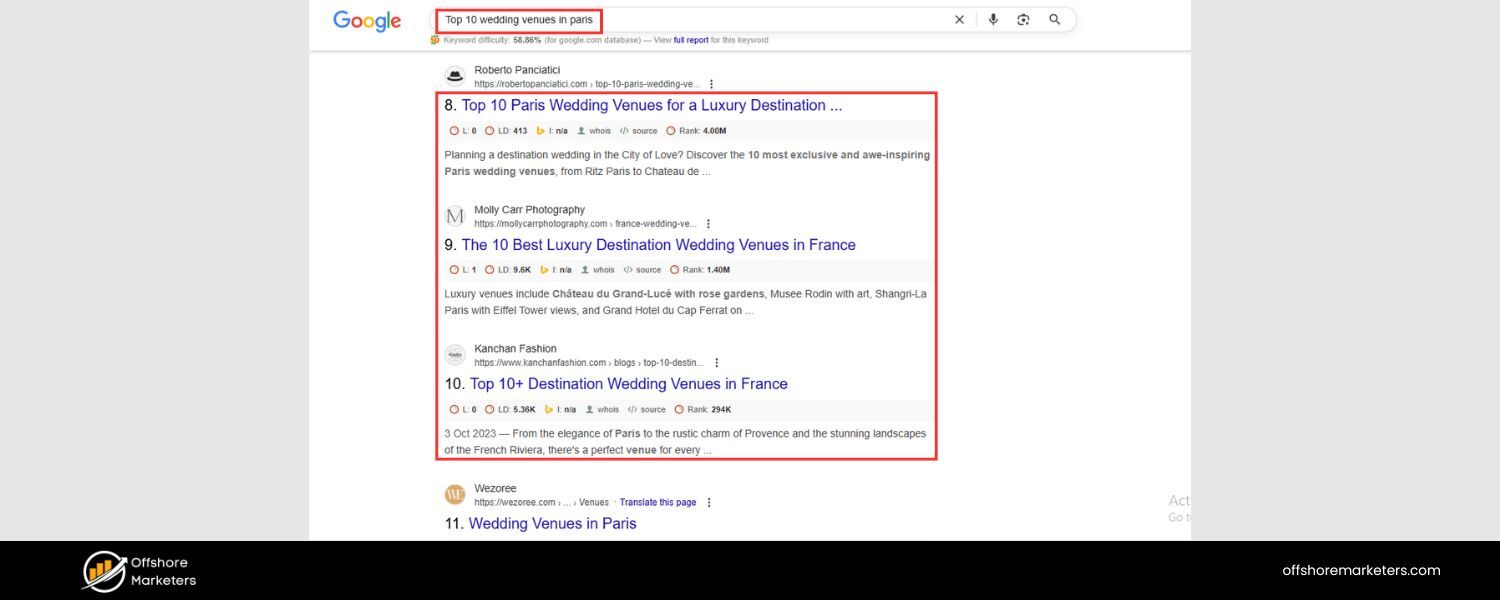Click "whois" in the Roberto Panciatici SEO bar
This screenshot has width=1500, height=600.
[x=599, y=131]
